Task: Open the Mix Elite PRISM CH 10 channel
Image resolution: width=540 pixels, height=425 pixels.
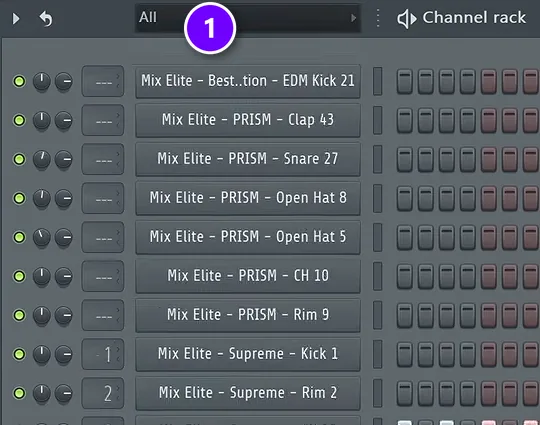Action: click(x=248, y=276)
